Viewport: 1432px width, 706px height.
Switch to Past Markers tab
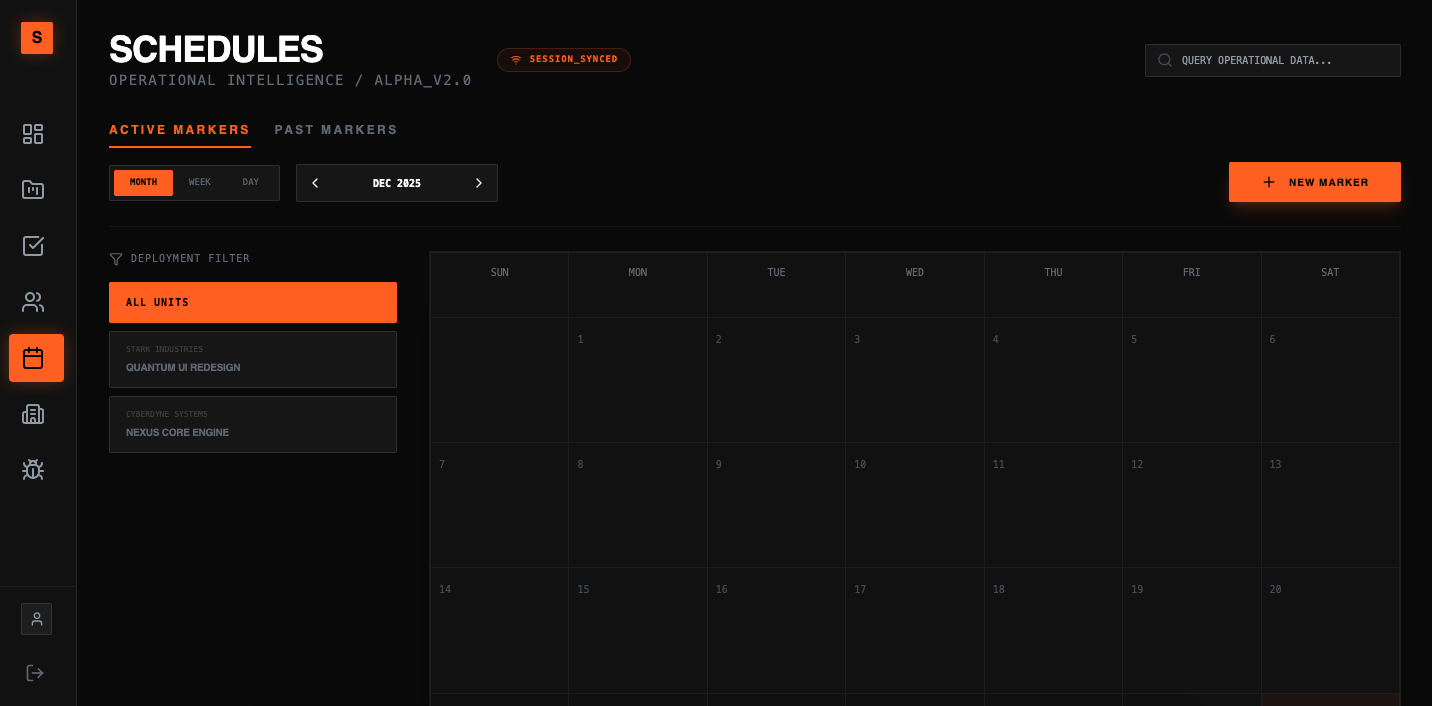pos(336,130)
